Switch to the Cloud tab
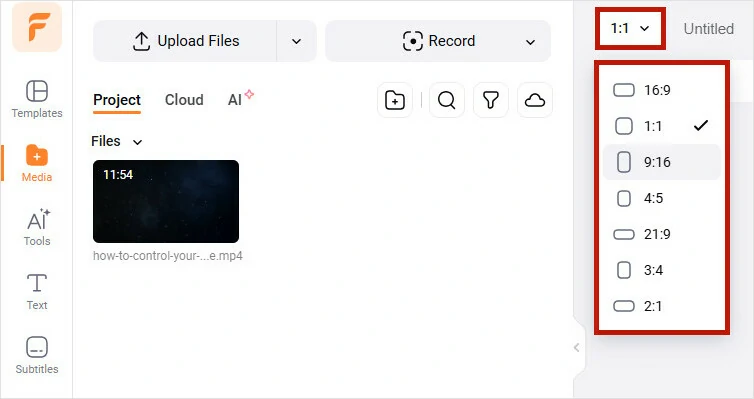The height and width of the screenshot is (399, 754). pos(184,100)
